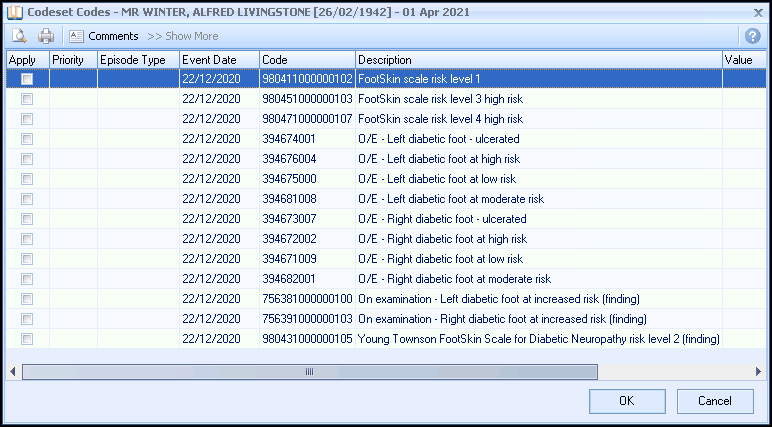This screenshot has height=427, width=772.
Task: Click the scrollbar right arrow
Action: (757, 371)
